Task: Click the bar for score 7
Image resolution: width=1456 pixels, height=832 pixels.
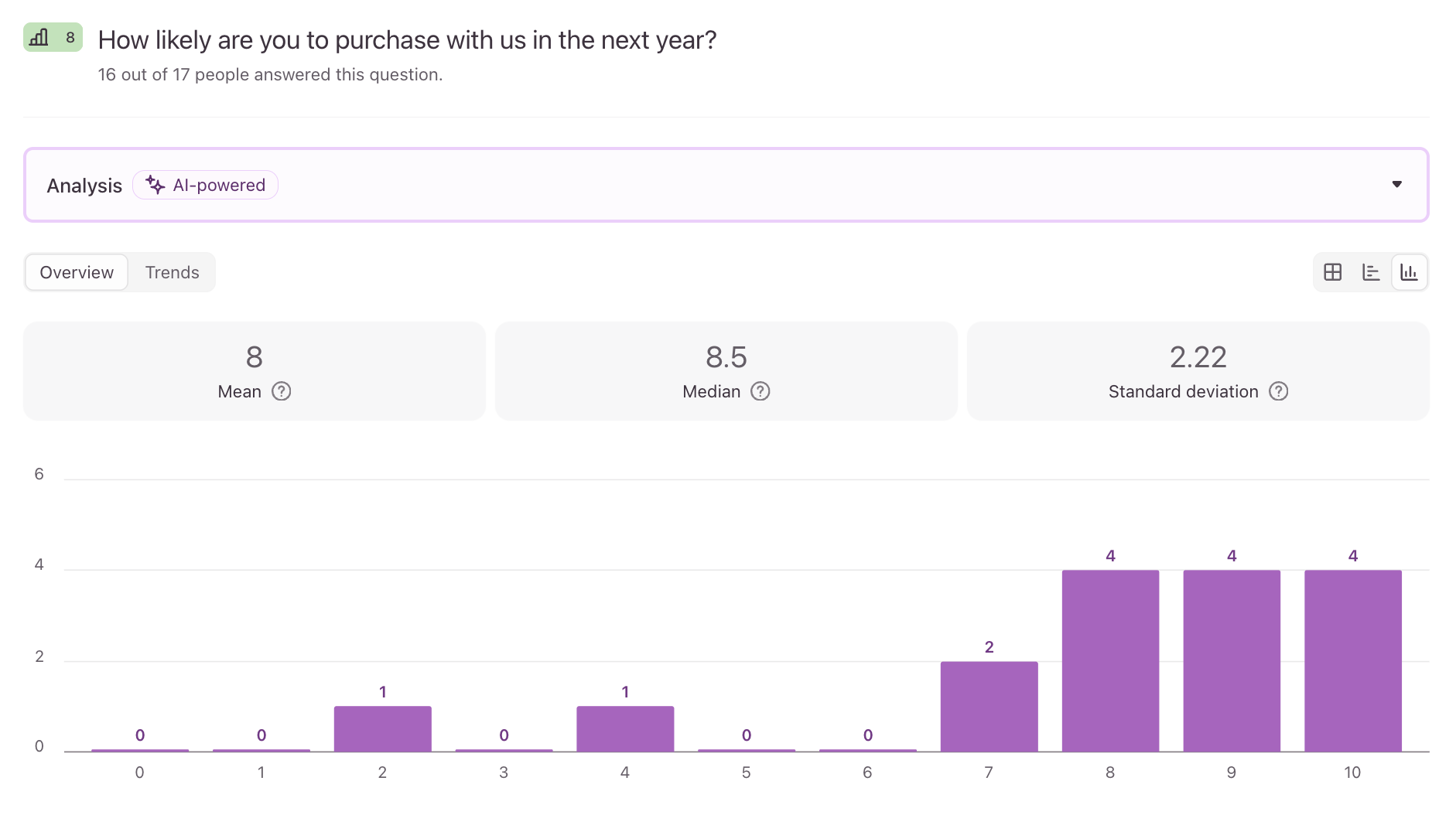Action: click(989, 706)
